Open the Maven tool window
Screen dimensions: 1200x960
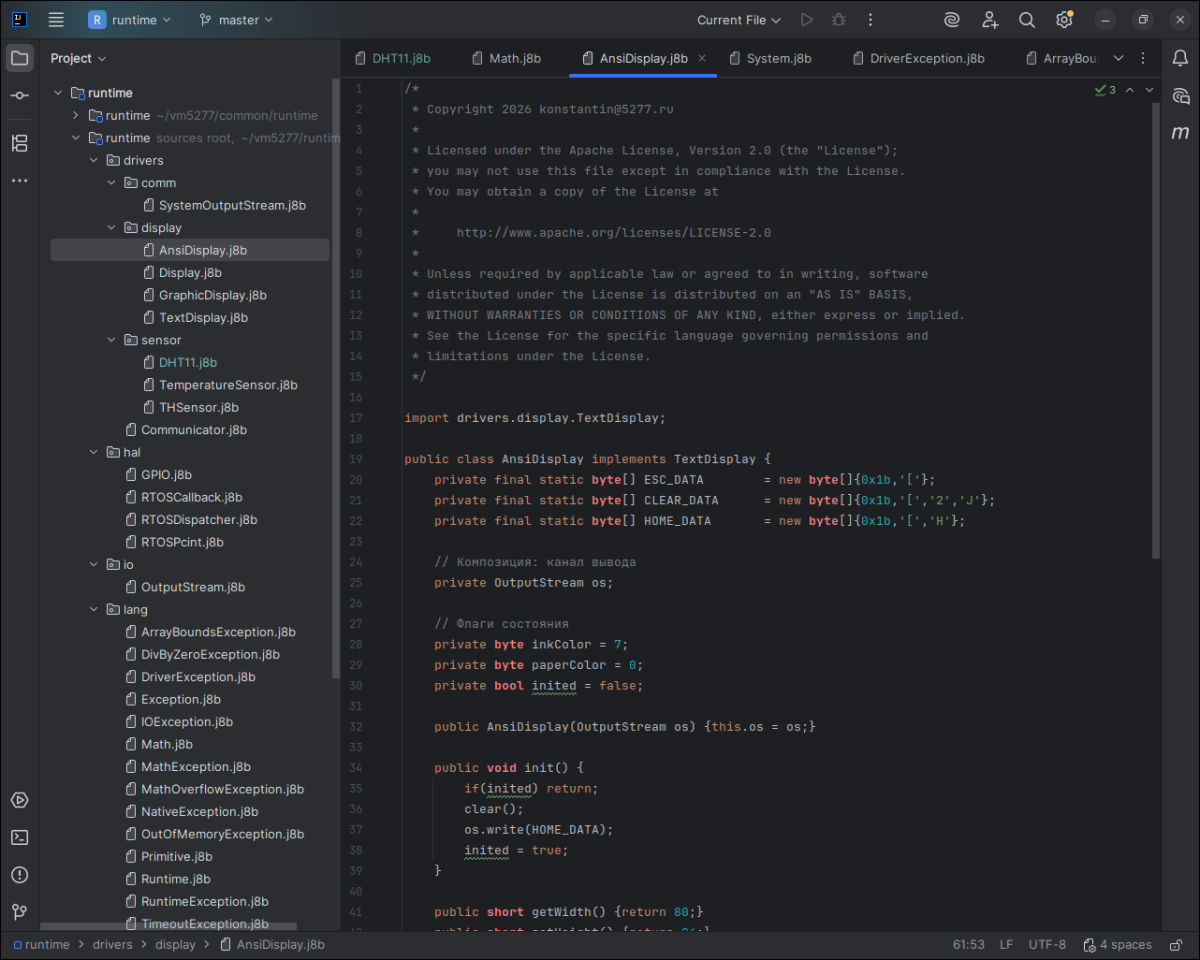click(x=1181, y=132)
